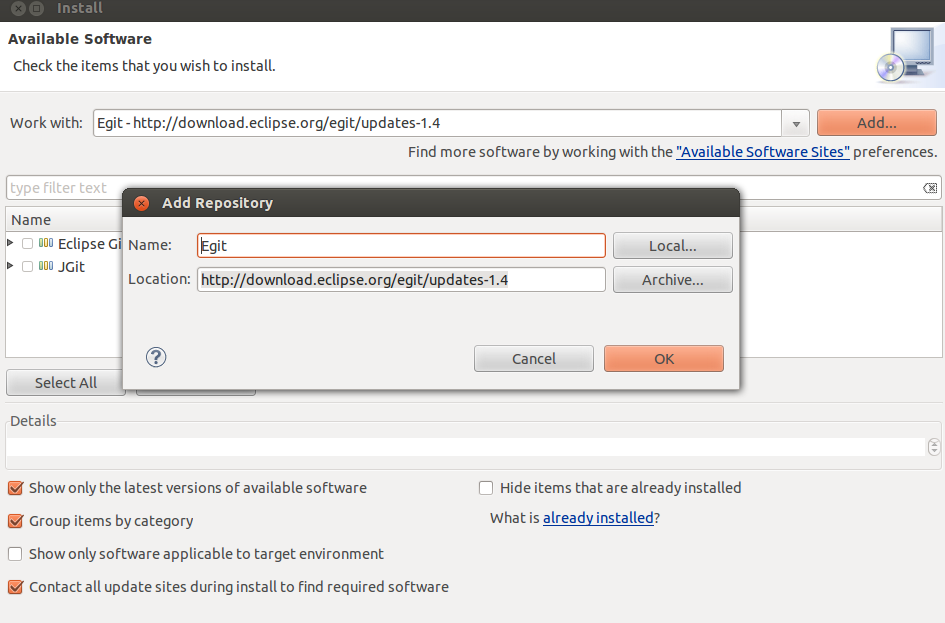Click the Eclipse Git category icon

pos(46,243)
